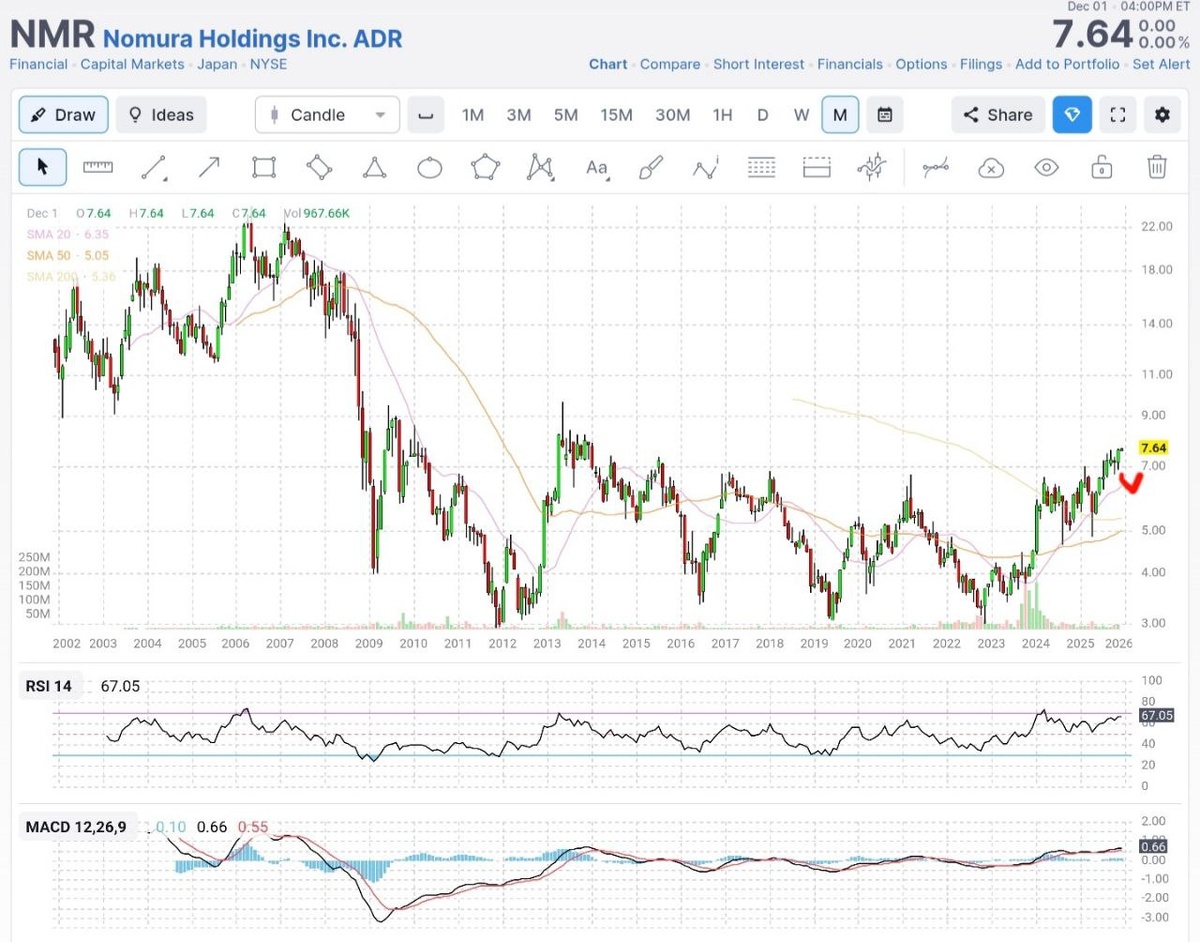
Task: Select the ruler measure tool
Action: point(98,167)
